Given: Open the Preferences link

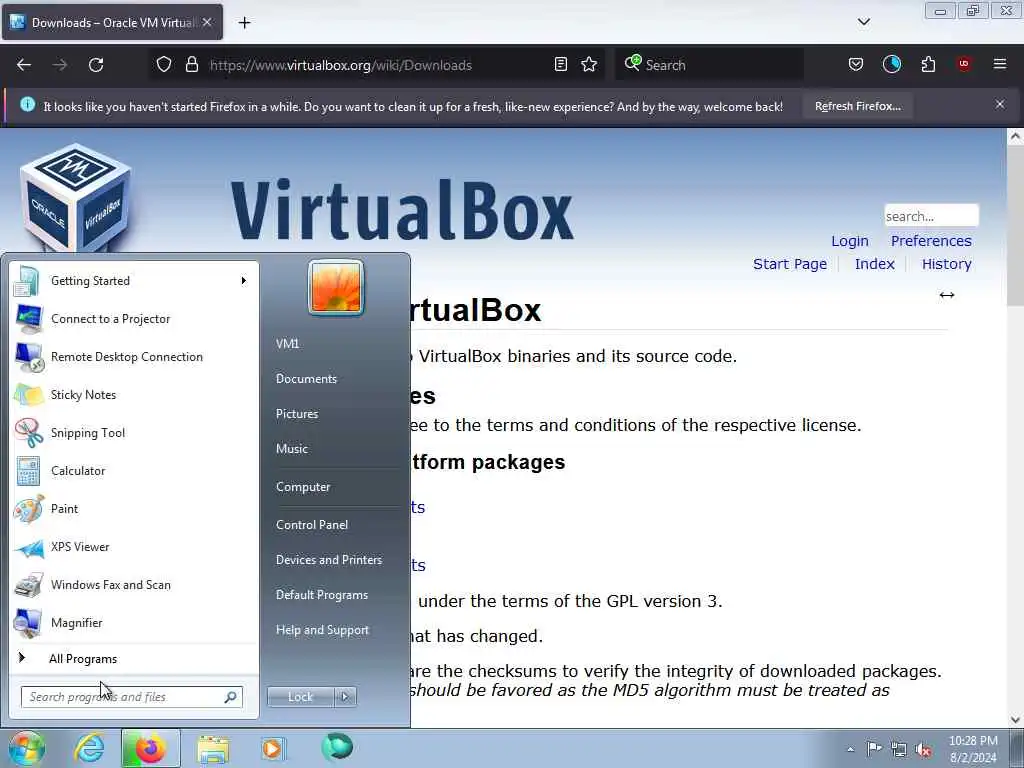Looking at the screenshot, I should tap(931, 241).
